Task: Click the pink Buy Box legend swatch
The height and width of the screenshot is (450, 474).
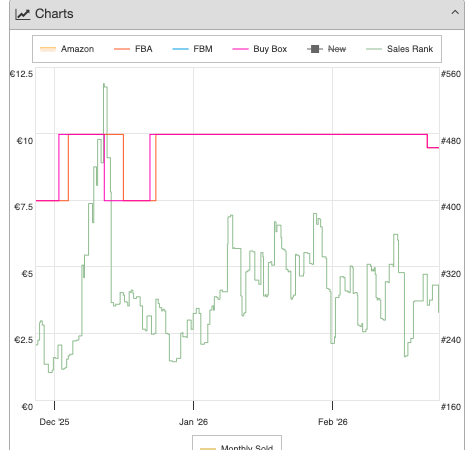Action: pyautogui.click(x=240, y=49)
